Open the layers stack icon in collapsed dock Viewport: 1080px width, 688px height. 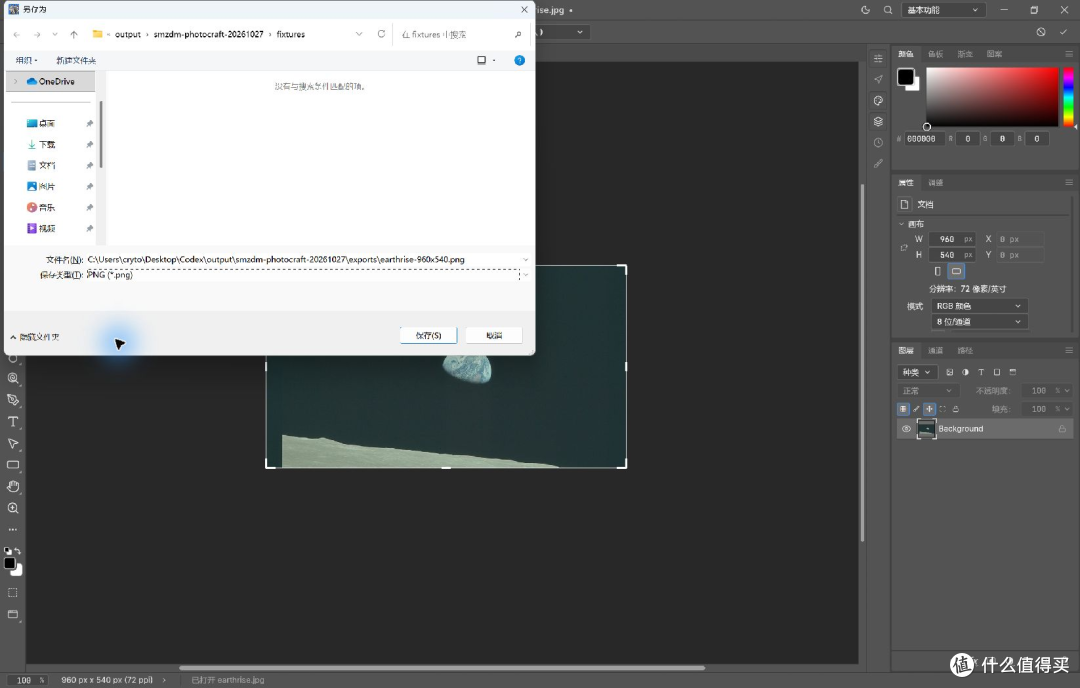tap(878, 122)
